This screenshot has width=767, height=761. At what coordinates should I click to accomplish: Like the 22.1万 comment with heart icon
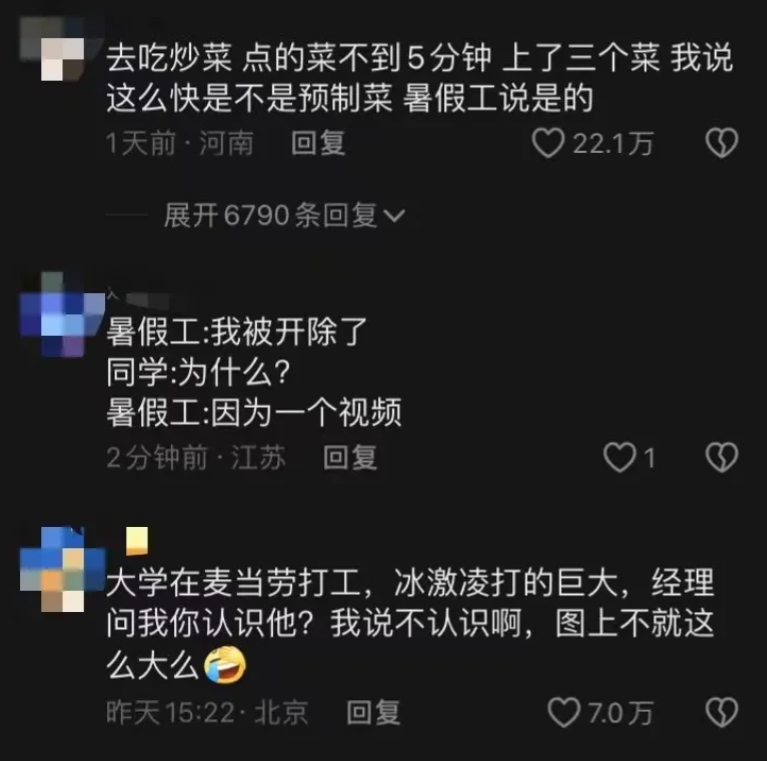point(548,143)
